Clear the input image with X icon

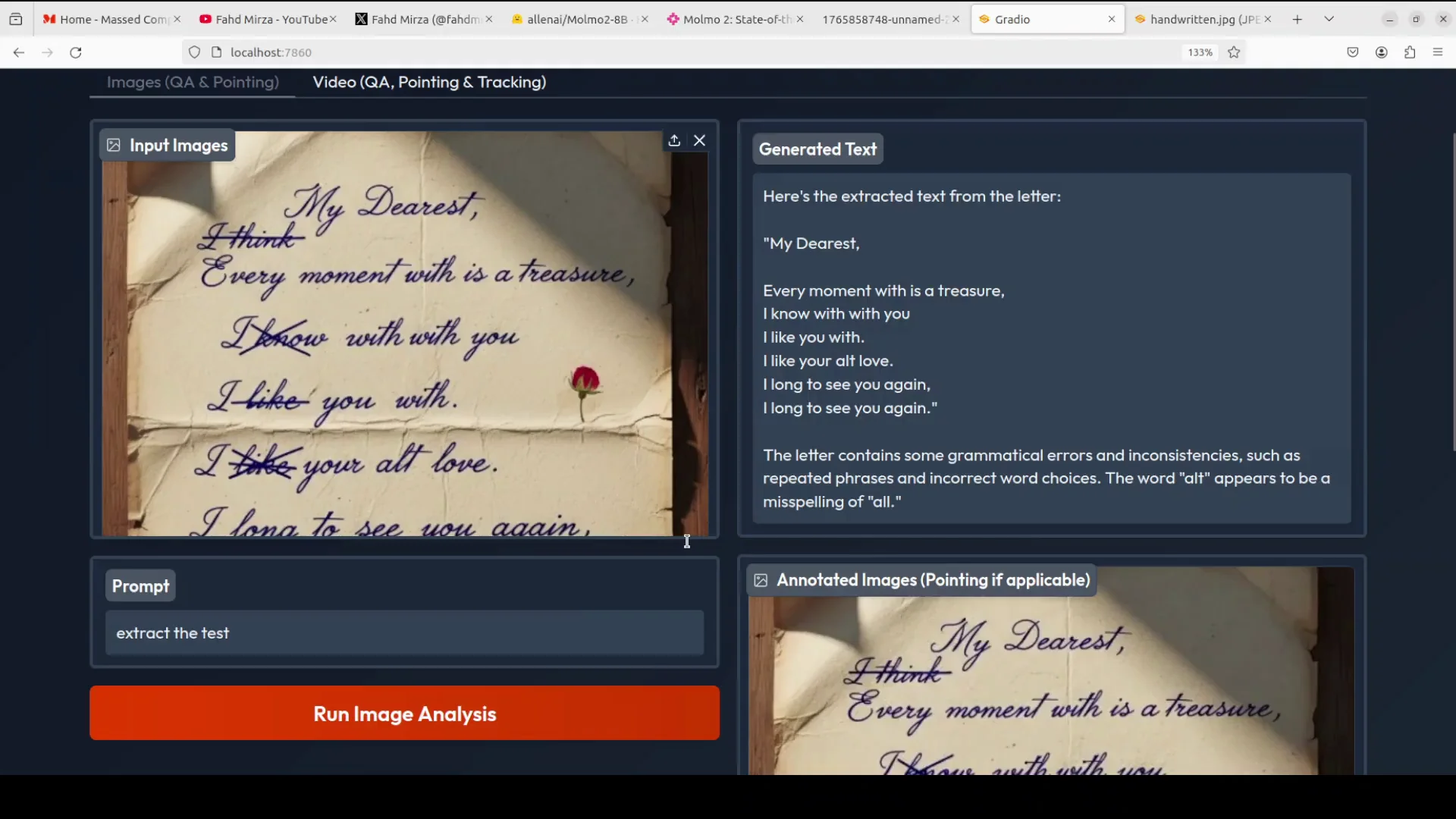(699, 141)
